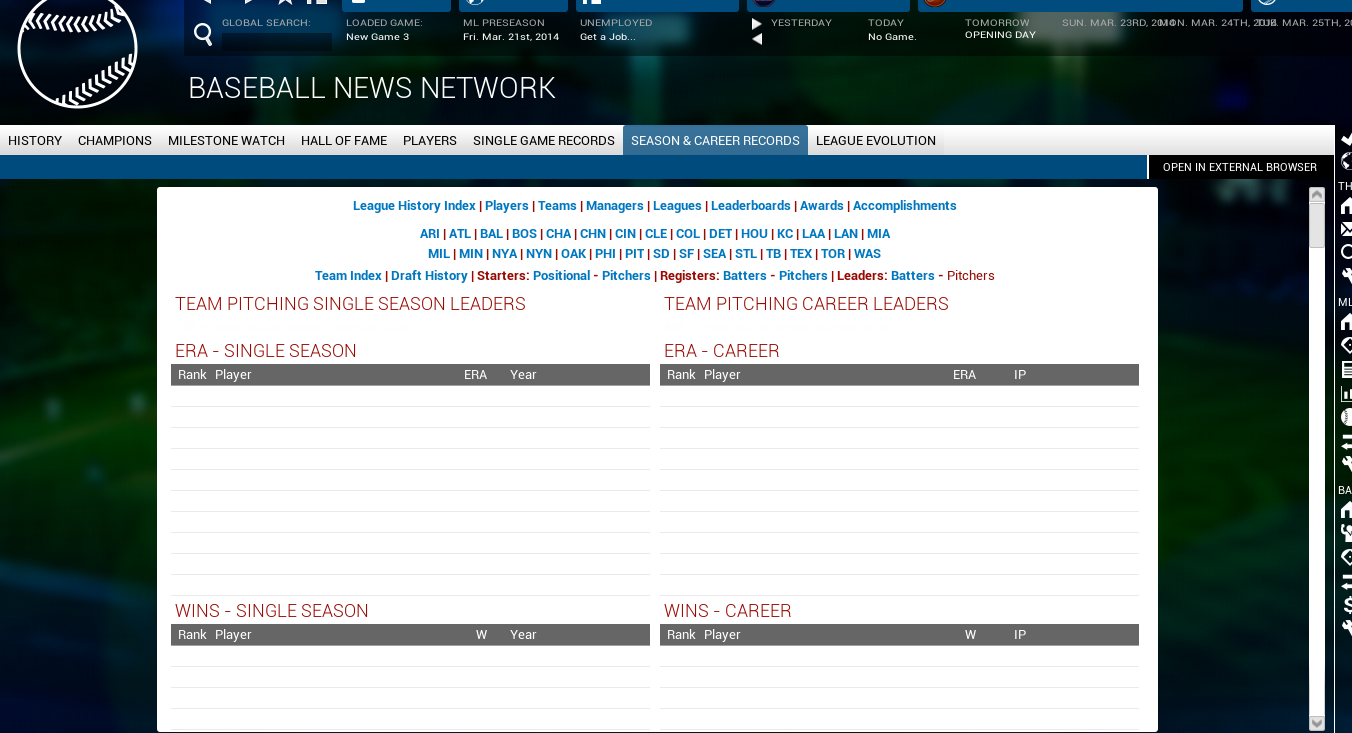This screenshot has width=1352, height=733.
Task: Go back with the calendar left arrow
Action: pos(756,39)
